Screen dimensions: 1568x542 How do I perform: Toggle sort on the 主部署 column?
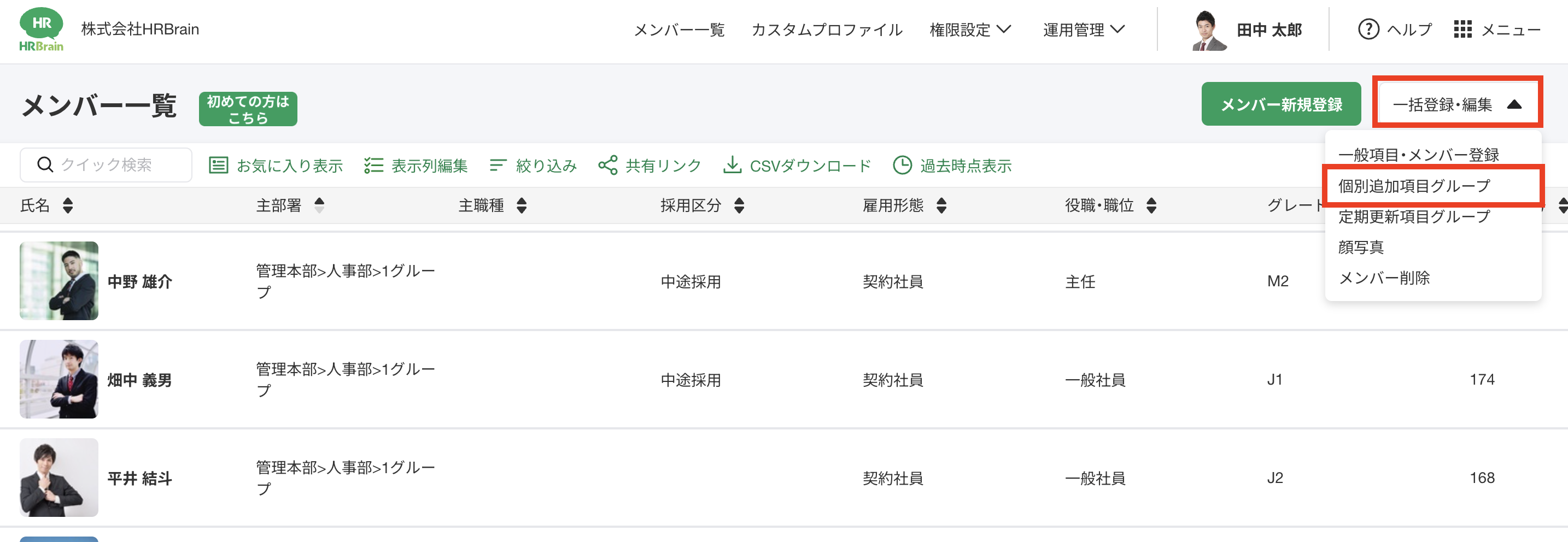[x=319, y=205]
